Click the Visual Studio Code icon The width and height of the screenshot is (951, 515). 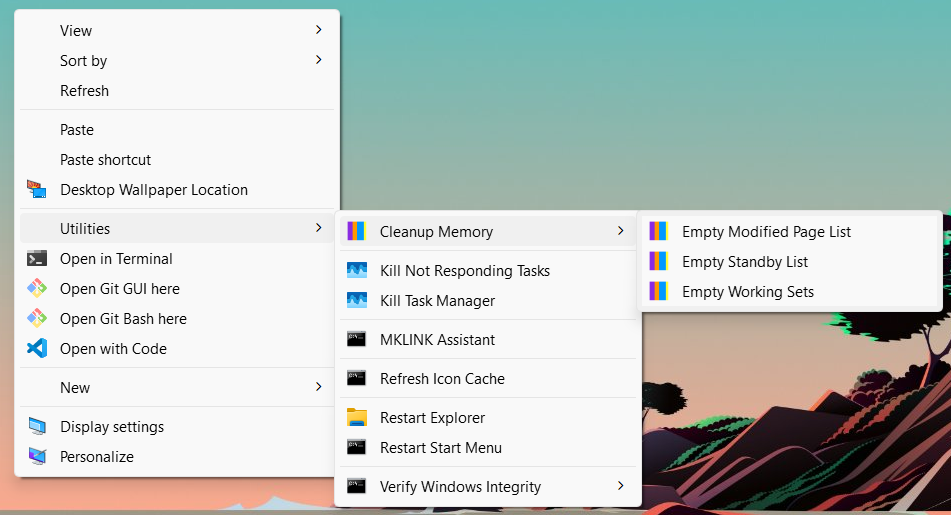[37, 349]
